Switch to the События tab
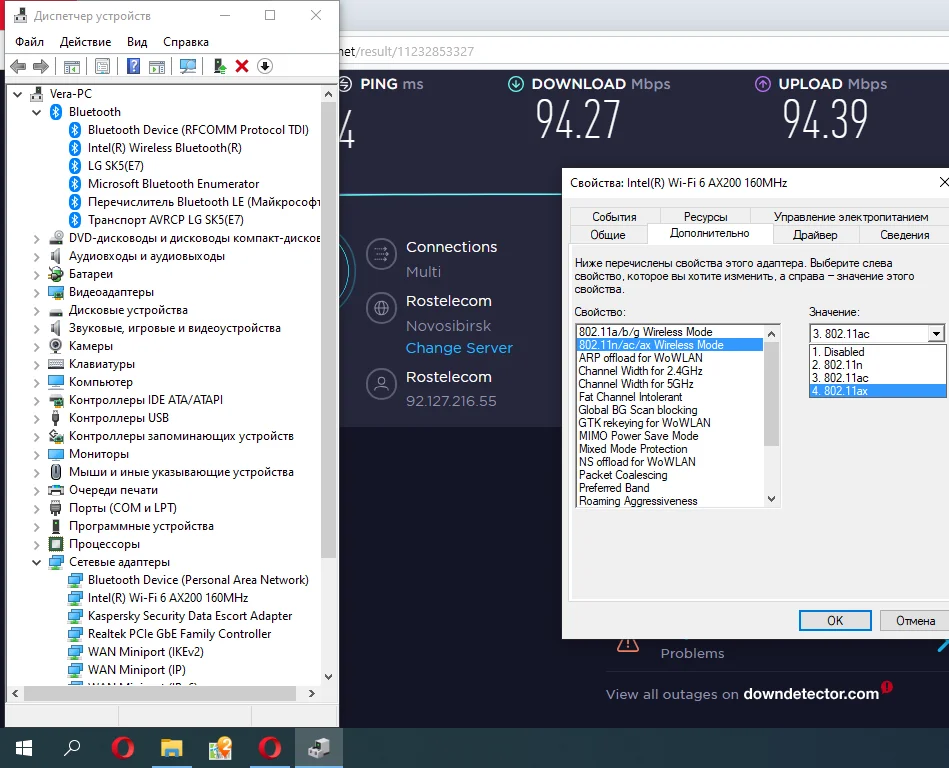This screenshot has height=768, width=949. [x=614, y=217]
